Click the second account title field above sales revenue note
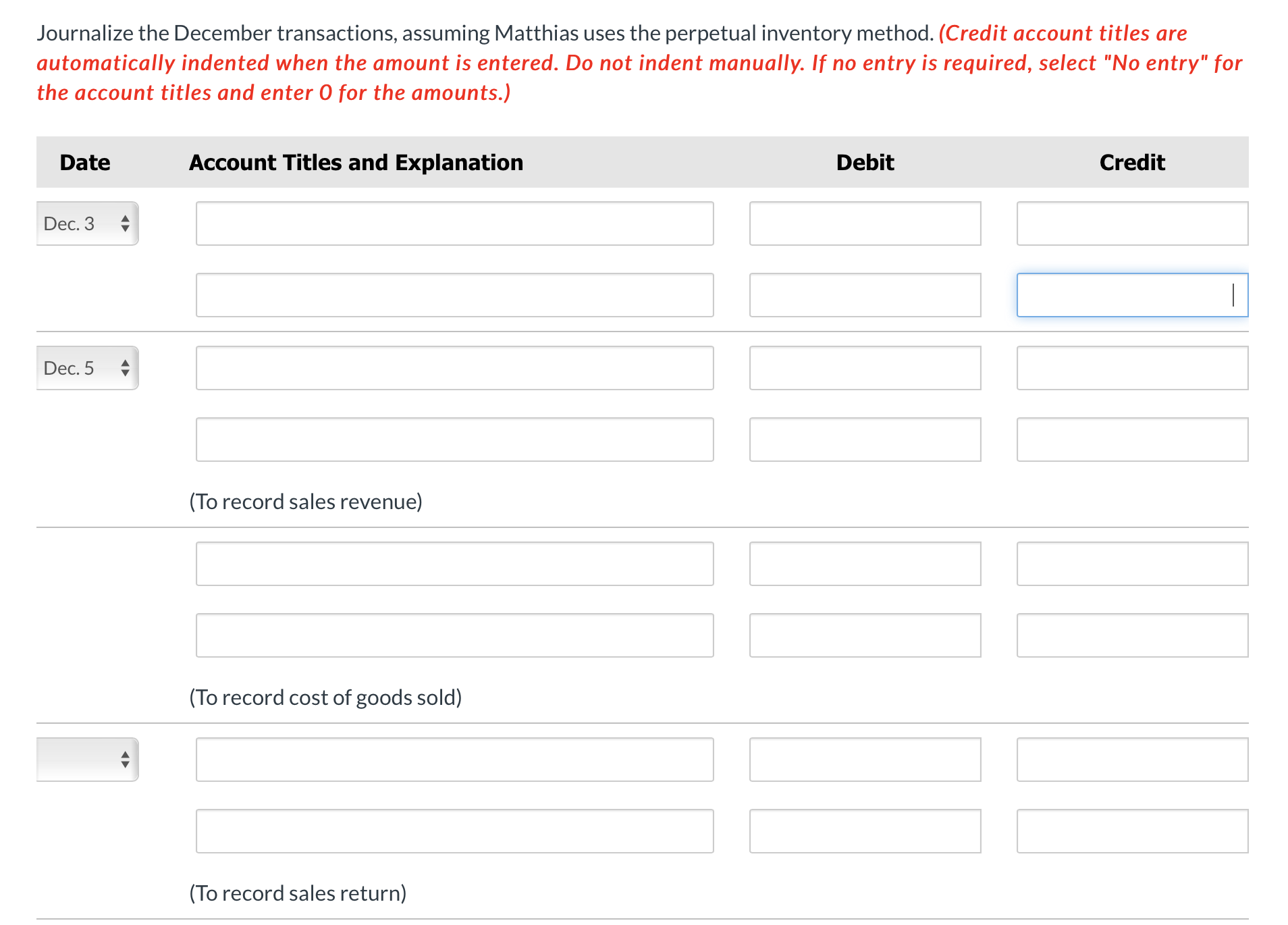 click(x=454, y=440)
